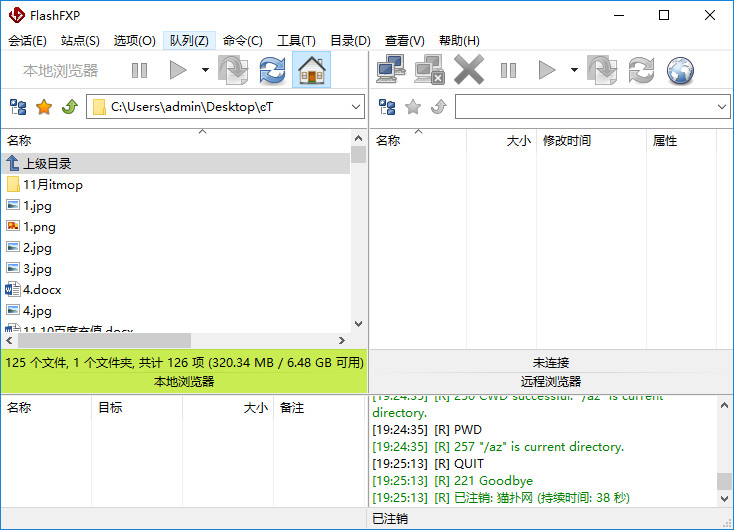The width and height of the screenshot is (734, 530).
Task: Click the Abort X icon
Action: pyautogui.click(x=468, y=70)
